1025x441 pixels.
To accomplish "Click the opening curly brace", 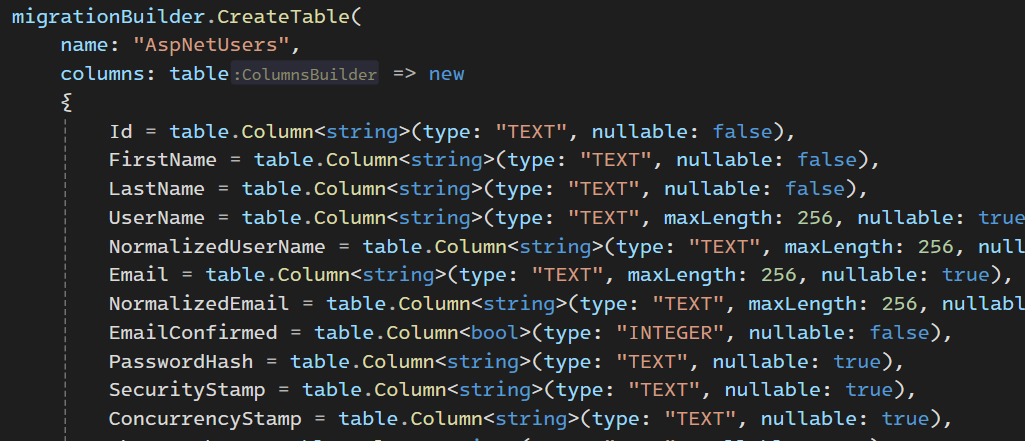I will point(66,102).
